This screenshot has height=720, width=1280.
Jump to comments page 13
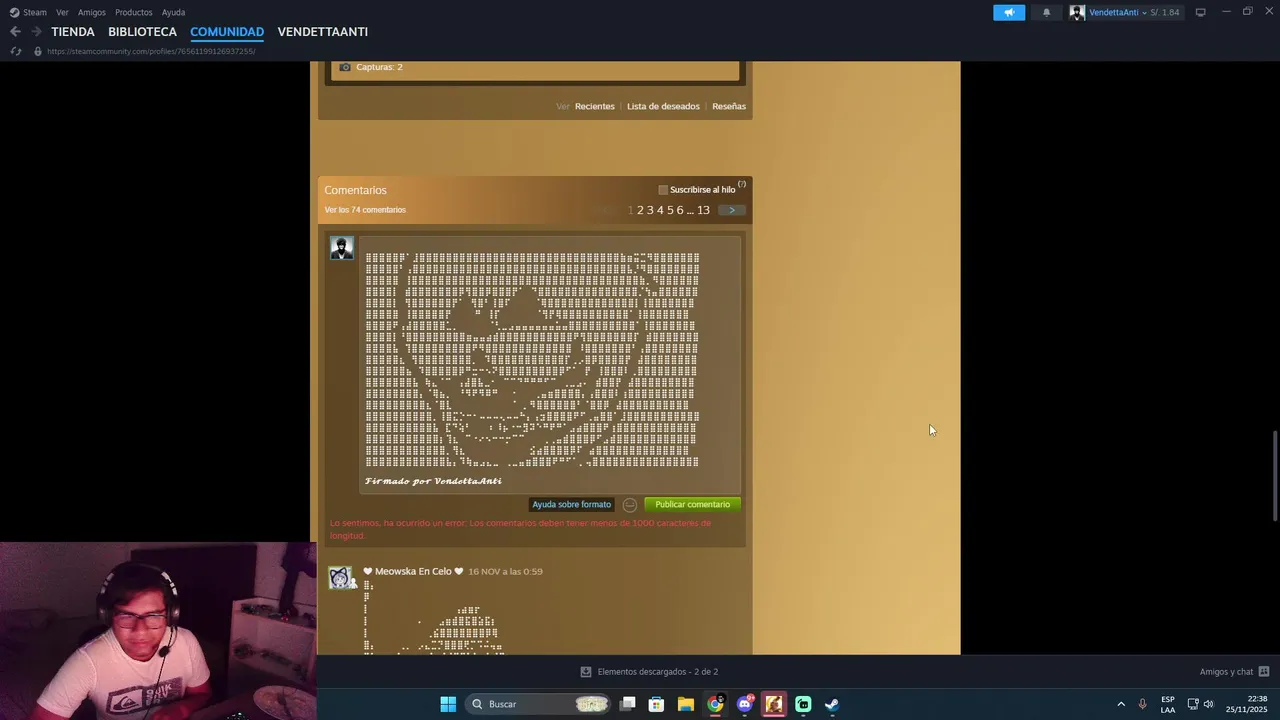pos(703,210)
